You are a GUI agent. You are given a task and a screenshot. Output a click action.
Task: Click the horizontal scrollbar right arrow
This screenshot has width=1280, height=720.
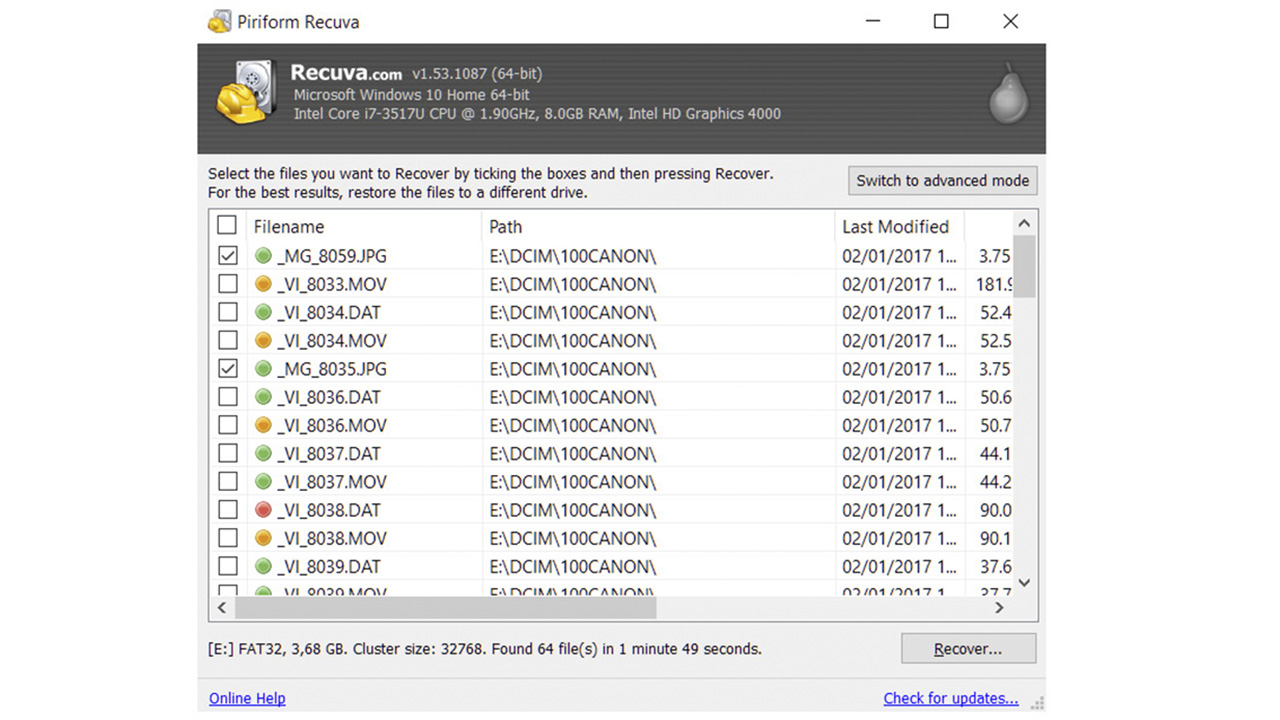tap(999, 607)
